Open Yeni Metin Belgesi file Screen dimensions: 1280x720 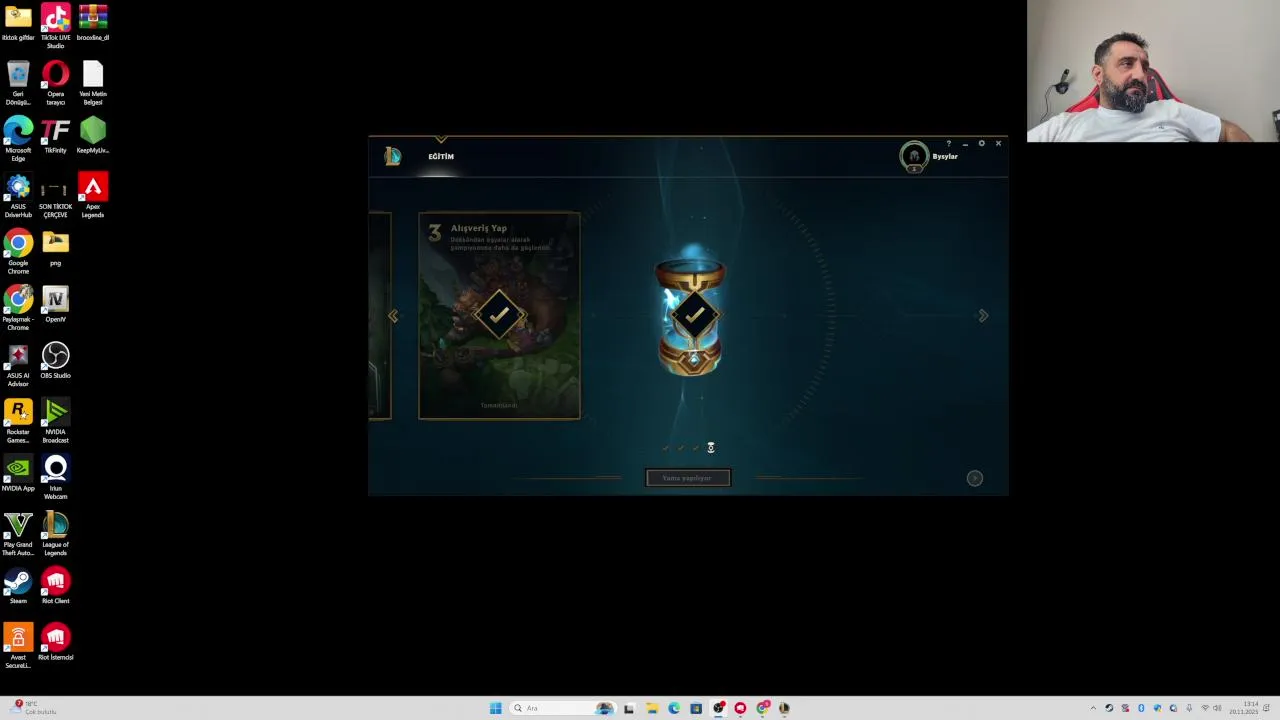coord(93,84)
